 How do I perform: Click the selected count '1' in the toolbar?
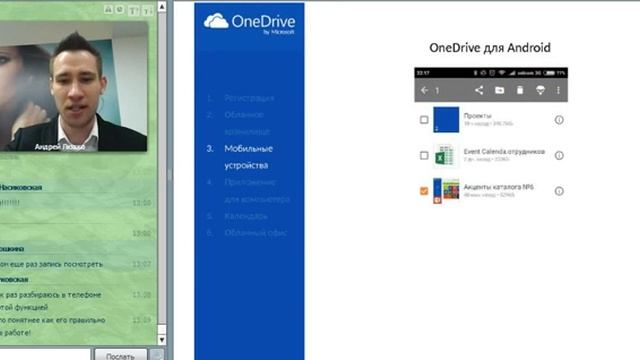[437, 90]
